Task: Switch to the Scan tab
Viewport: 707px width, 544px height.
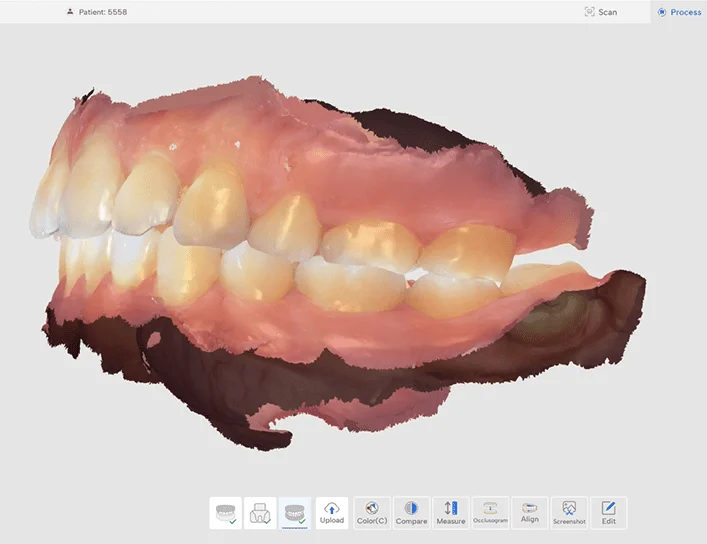Action: (600, 12)
